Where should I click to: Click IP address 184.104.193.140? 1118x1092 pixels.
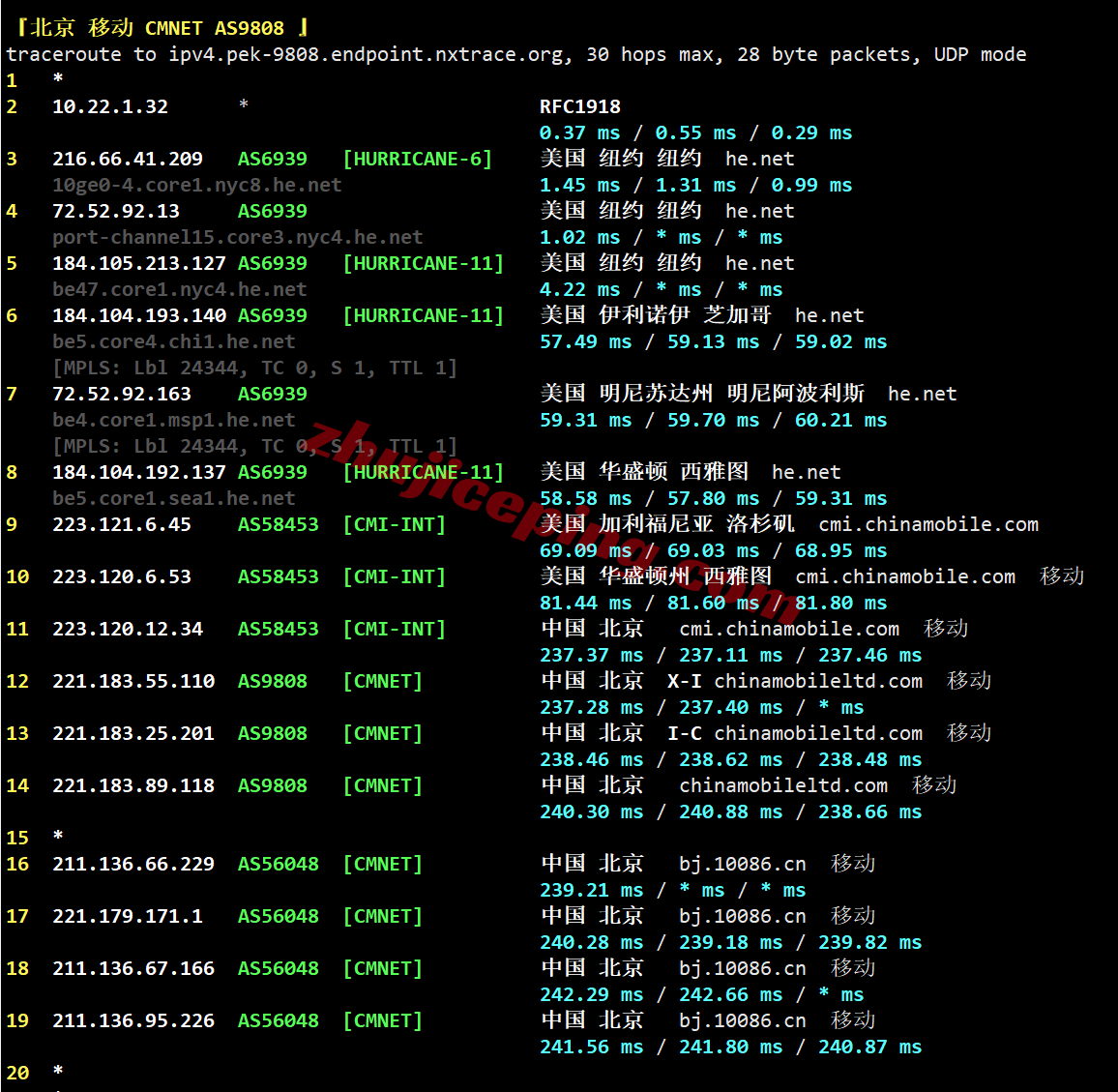click(x=139, y=316)
